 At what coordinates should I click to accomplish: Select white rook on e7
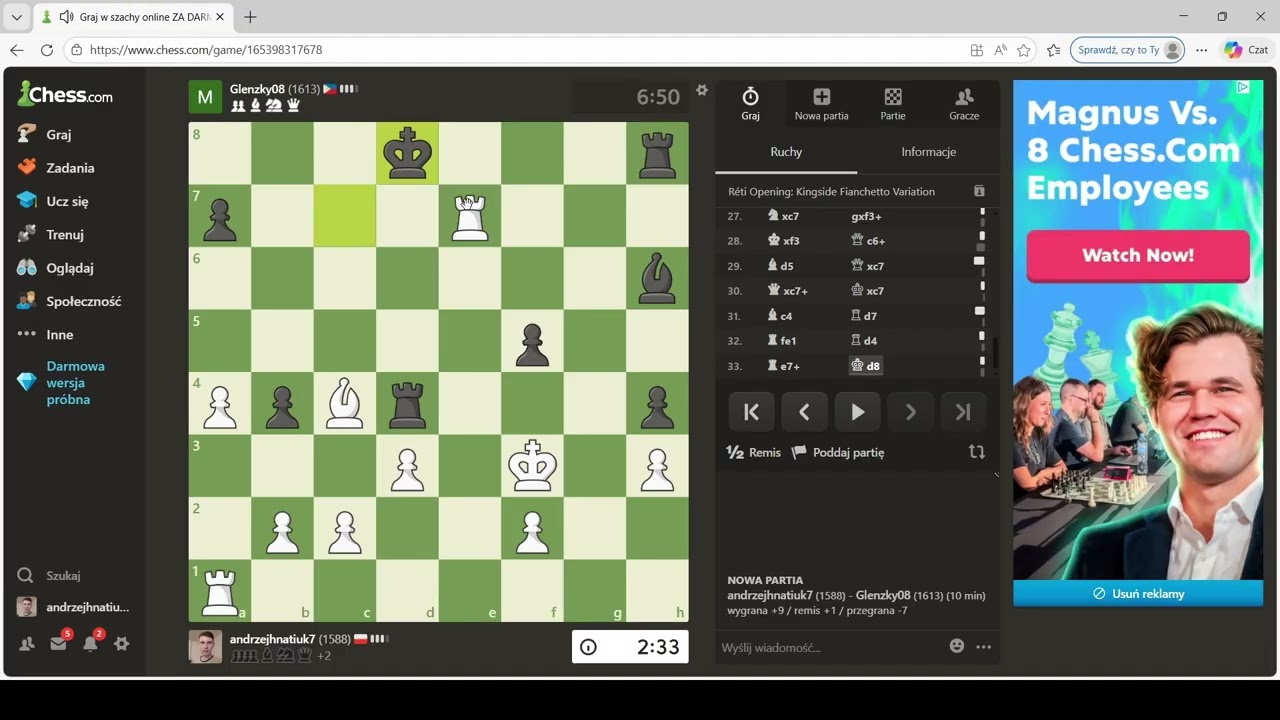click(x=470, y=216)
